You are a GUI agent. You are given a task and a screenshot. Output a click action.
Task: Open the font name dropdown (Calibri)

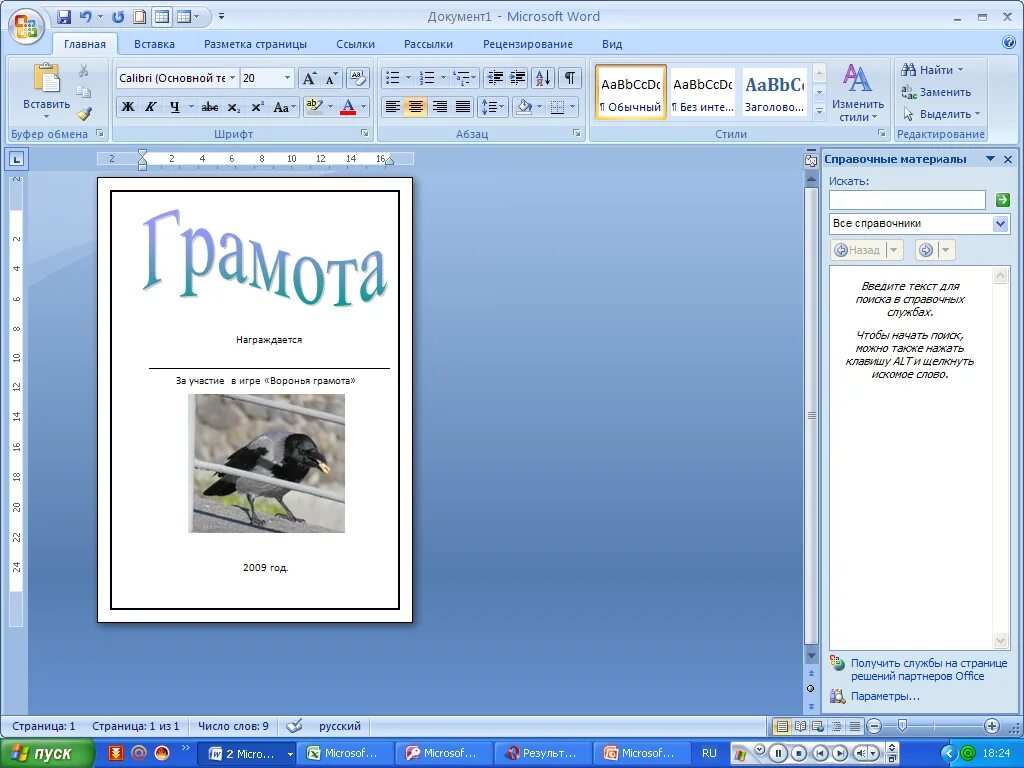point(232,78)
